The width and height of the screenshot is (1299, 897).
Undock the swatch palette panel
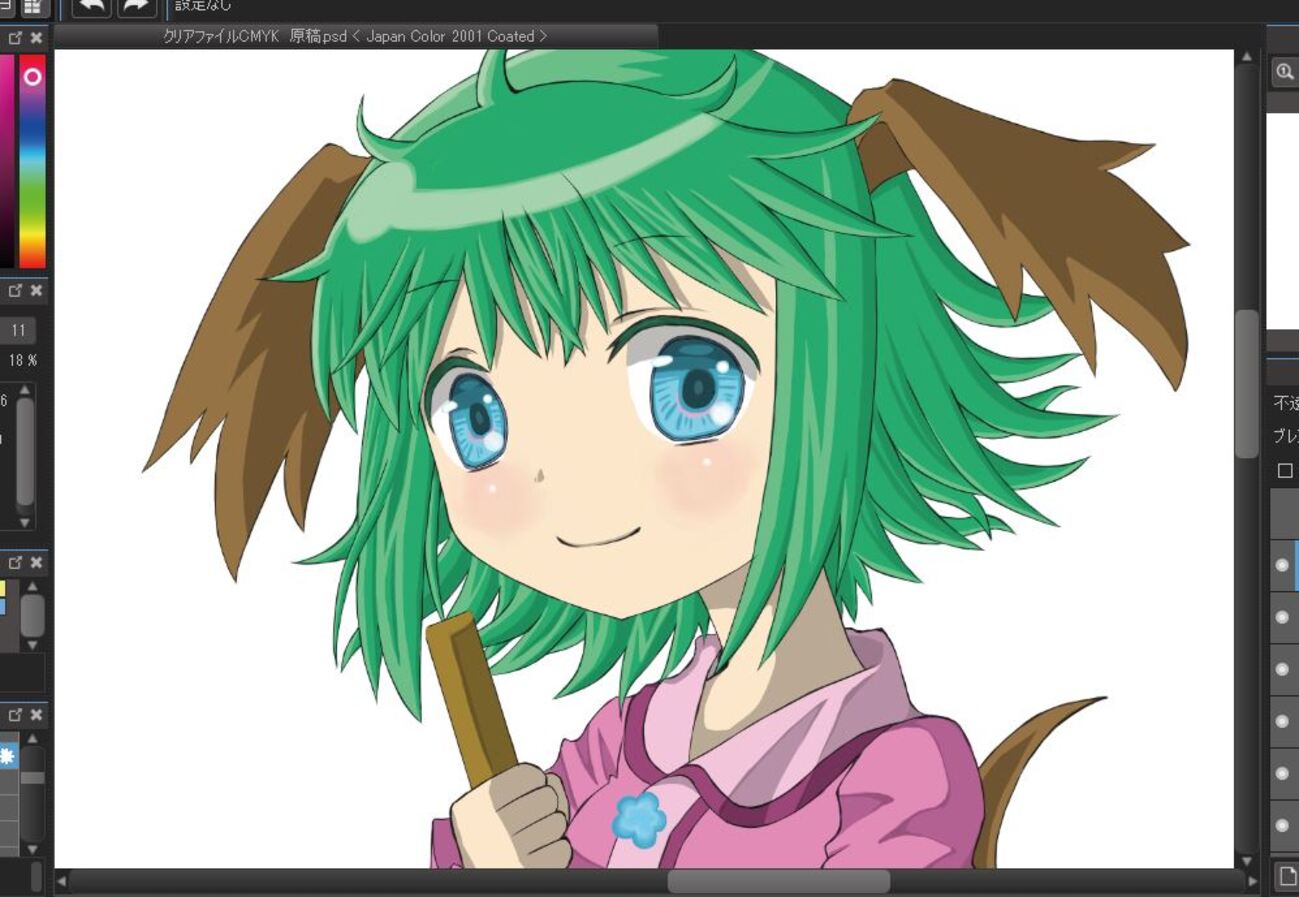(x=16, y=563)
